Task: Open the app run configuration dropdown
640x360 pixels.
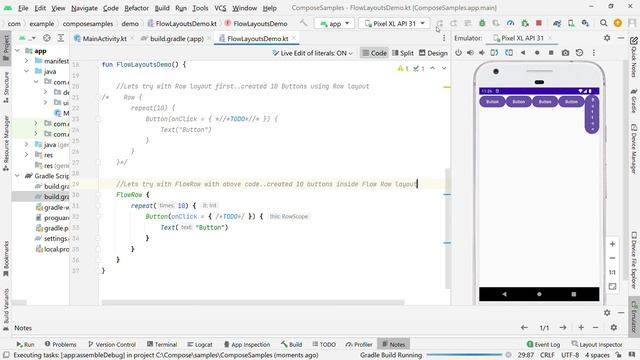Action: (x=335, y=23)
